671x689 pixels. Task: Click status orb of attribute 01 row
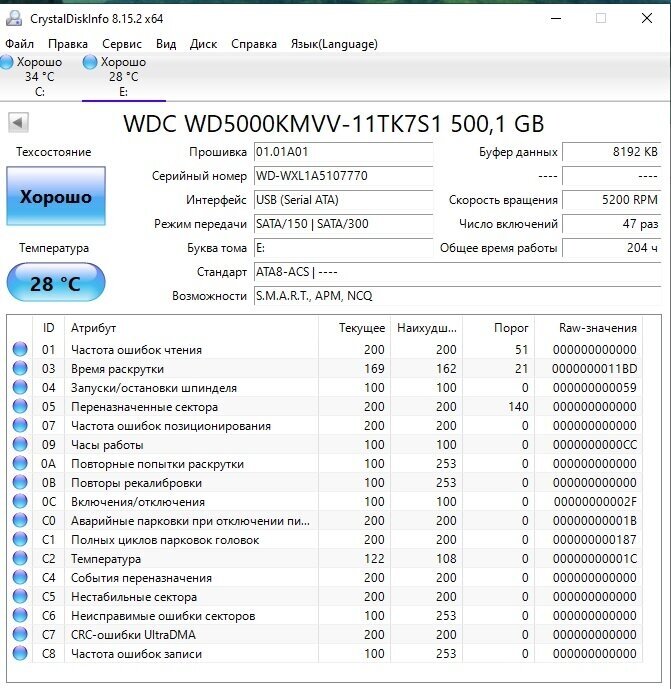click(x=20, y=349)
